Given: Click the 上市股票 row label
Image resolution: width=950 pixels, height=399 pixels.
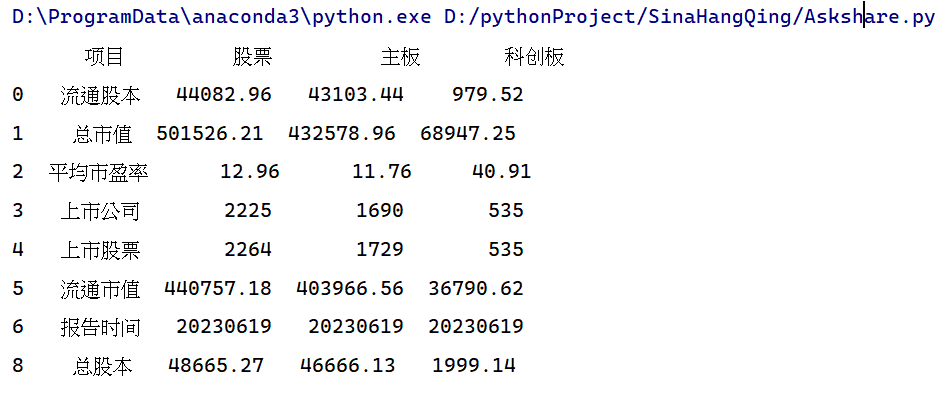Looking at the screenshot, I should coord(100,250).
